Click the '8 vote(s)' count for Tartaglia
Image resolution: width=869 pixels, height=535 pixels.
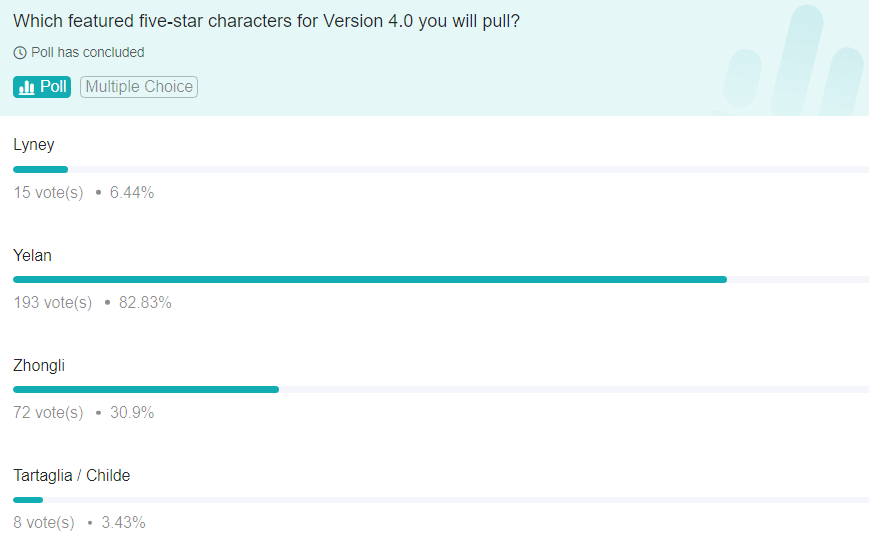pos(44,522)
